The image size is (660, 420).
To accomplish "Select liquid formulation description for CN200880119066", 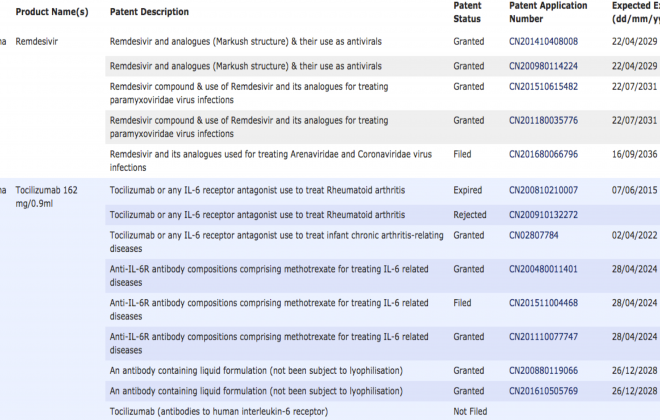I will pyautogui.click(x=256, y=371).
